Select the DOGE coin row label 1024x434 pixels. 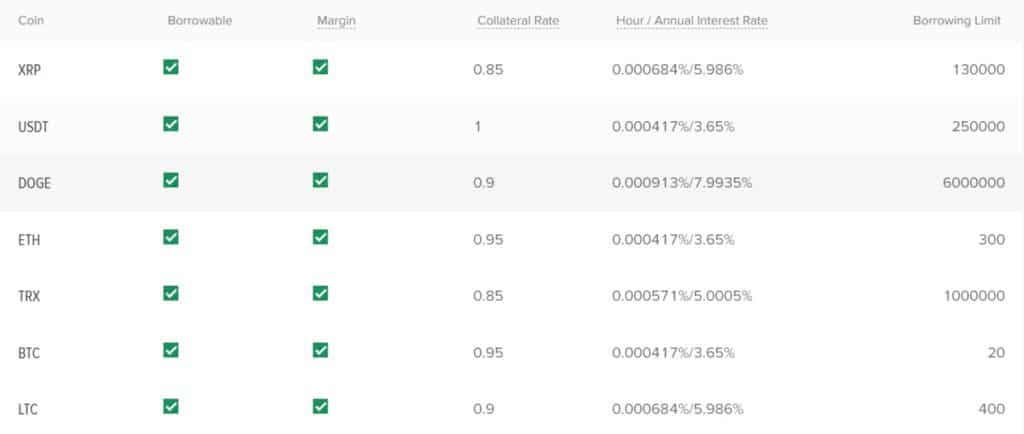34,184
